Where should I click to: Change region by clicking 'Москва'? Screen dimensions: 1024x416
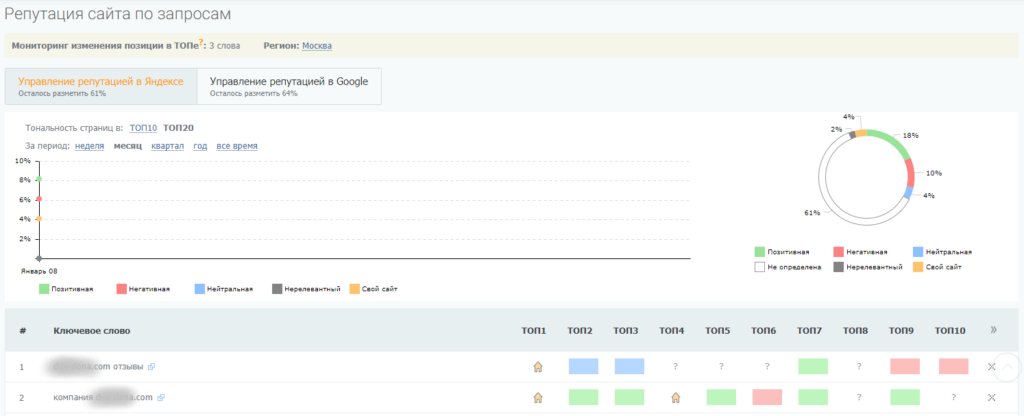tap(318, 45)
